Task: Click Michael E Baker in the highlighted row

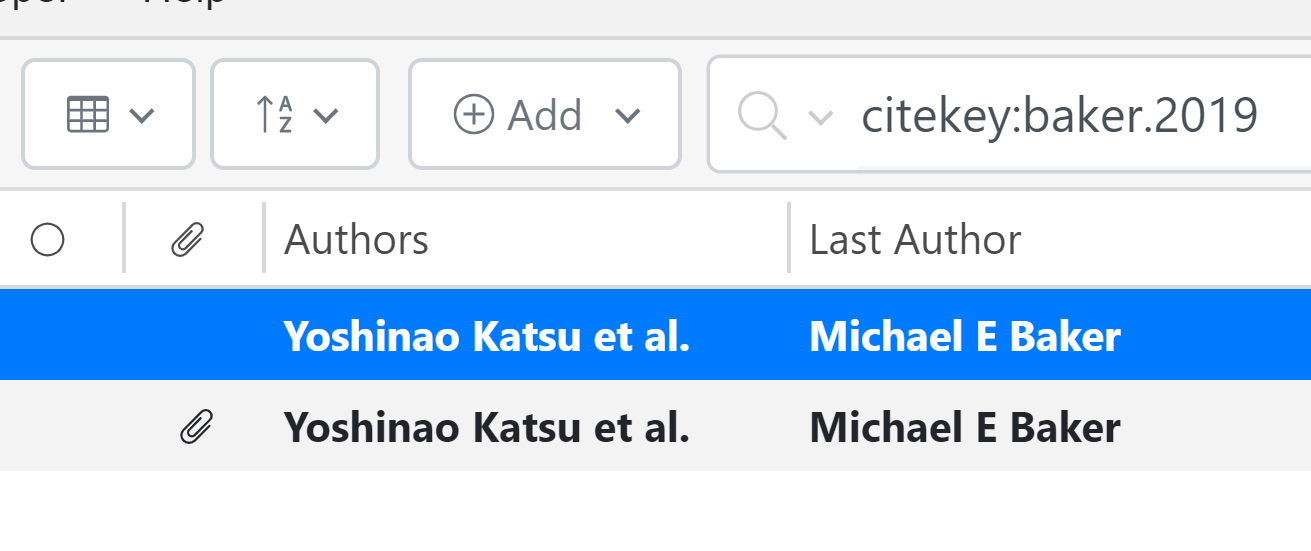Action: click(x=964, y=337)
